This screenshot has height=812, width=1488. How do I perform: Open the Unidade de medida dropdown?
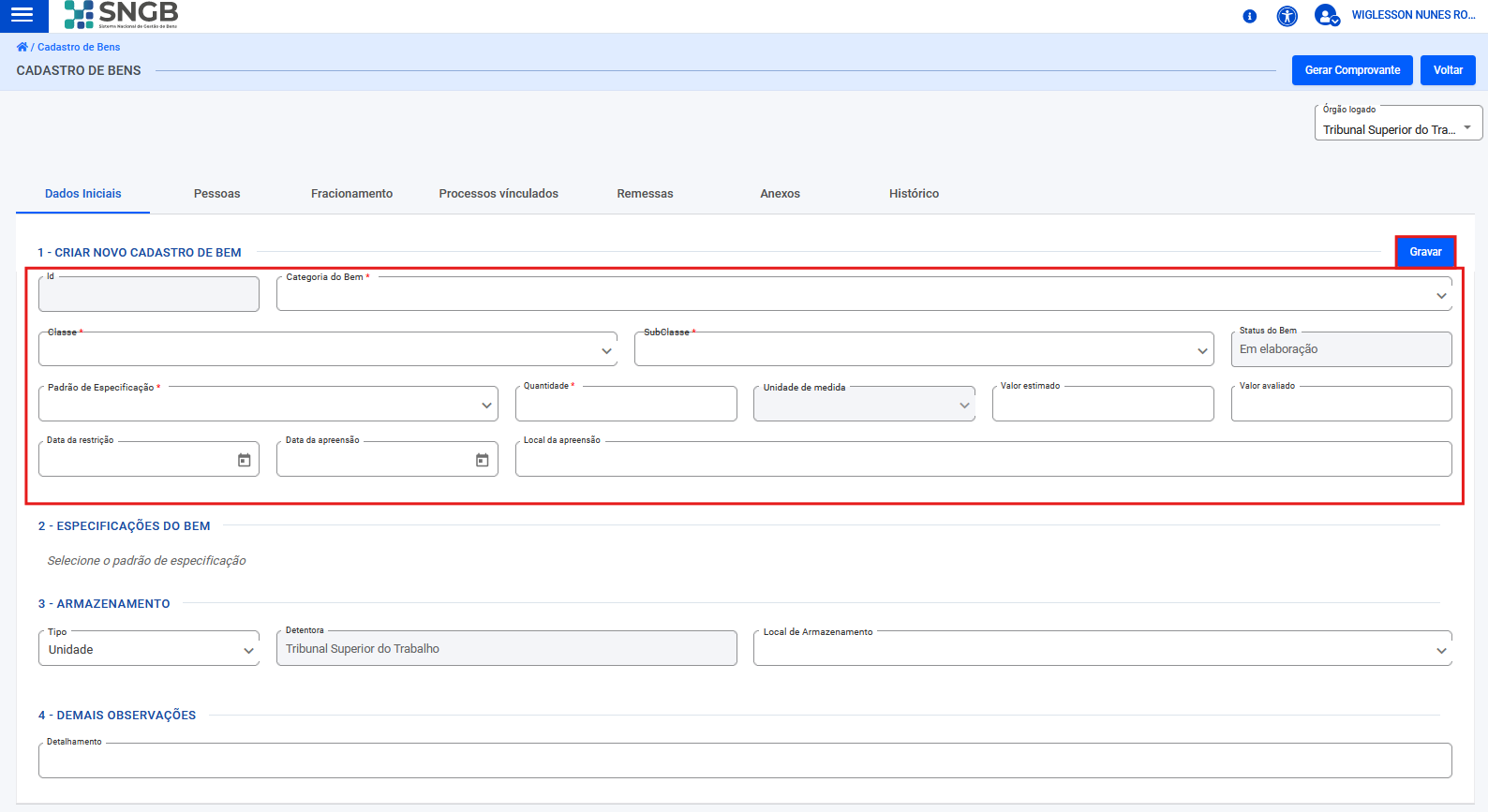[x=864, y=404]
